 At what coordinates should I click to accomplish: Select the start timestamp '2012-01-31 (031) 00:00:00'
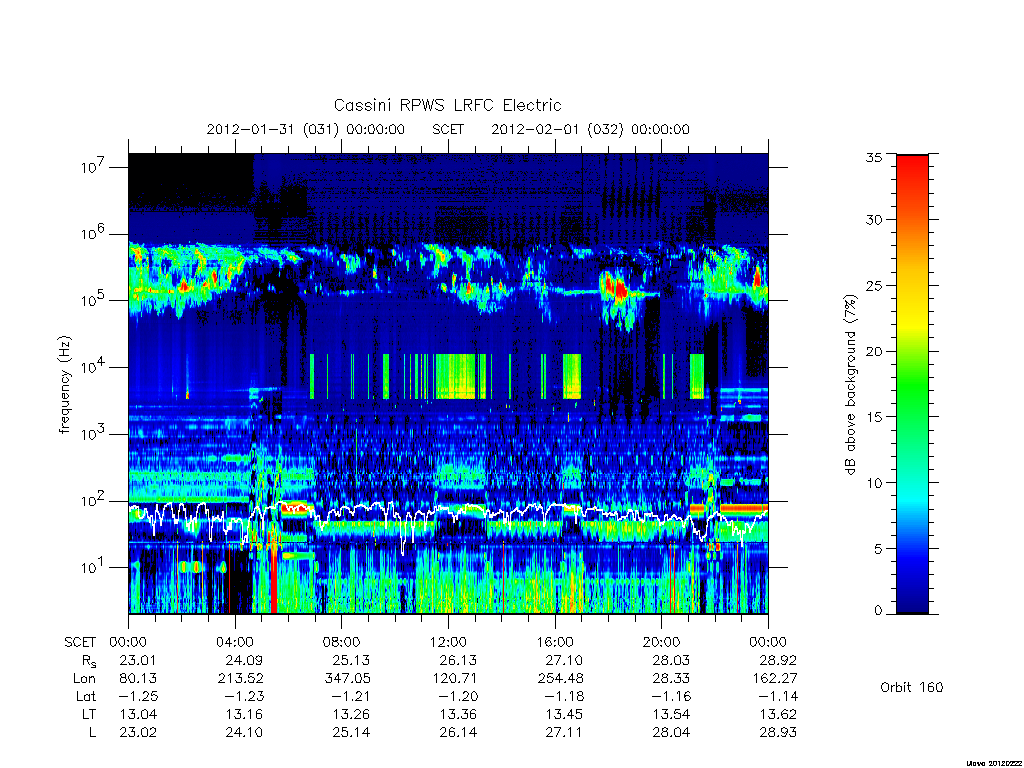pos(306,129)
